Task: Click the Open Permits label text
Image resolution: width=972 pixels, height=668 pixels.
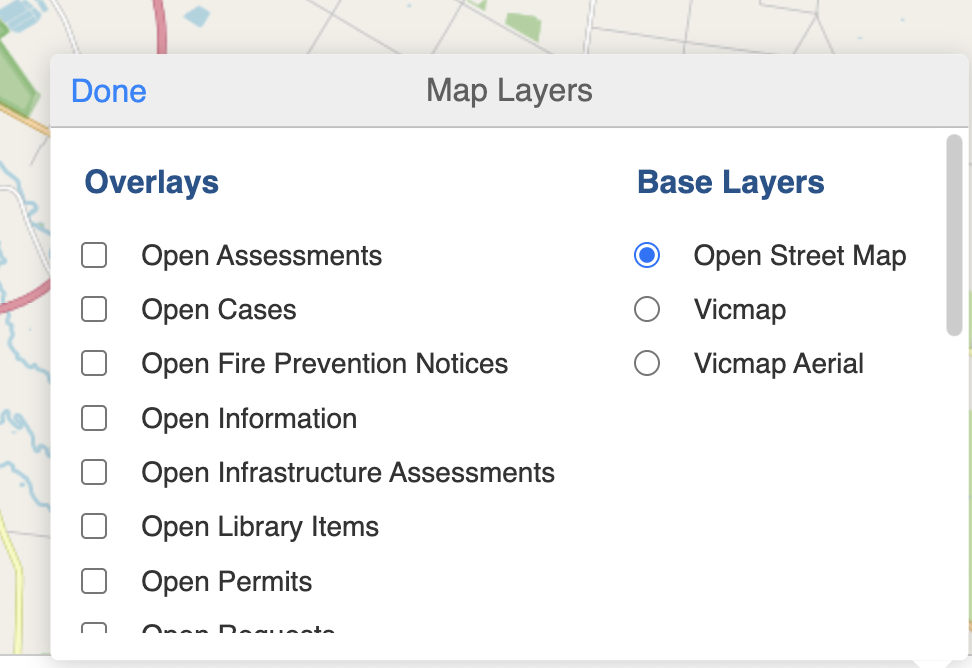Action: pyautogui.click(x=226, y=580)
